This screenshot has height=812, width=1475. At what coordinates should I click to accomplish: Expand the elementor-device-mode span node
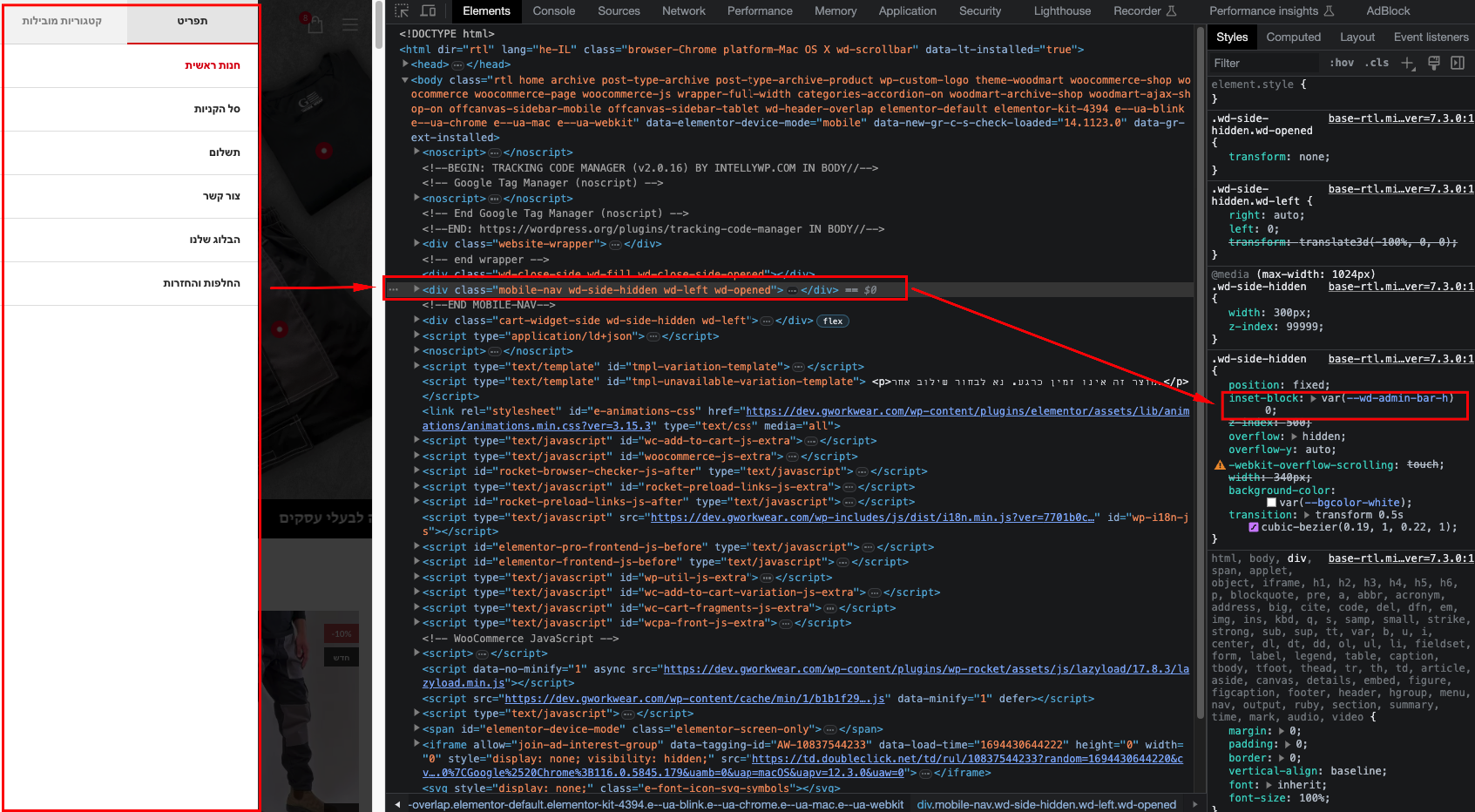pyautogui.click(x=416, y=729)
